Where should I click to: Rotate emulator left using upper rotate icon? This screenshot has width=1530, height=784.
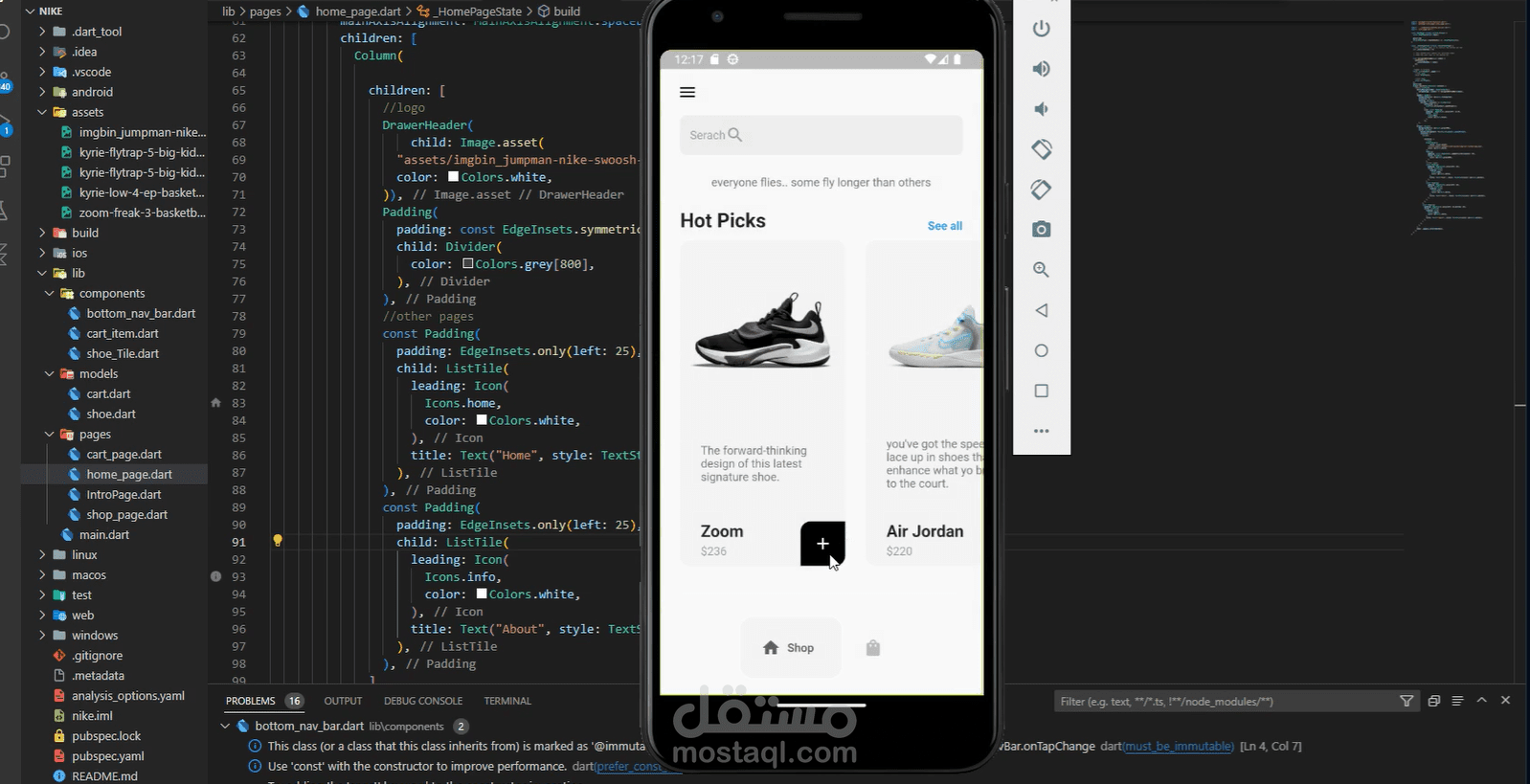1041,149
